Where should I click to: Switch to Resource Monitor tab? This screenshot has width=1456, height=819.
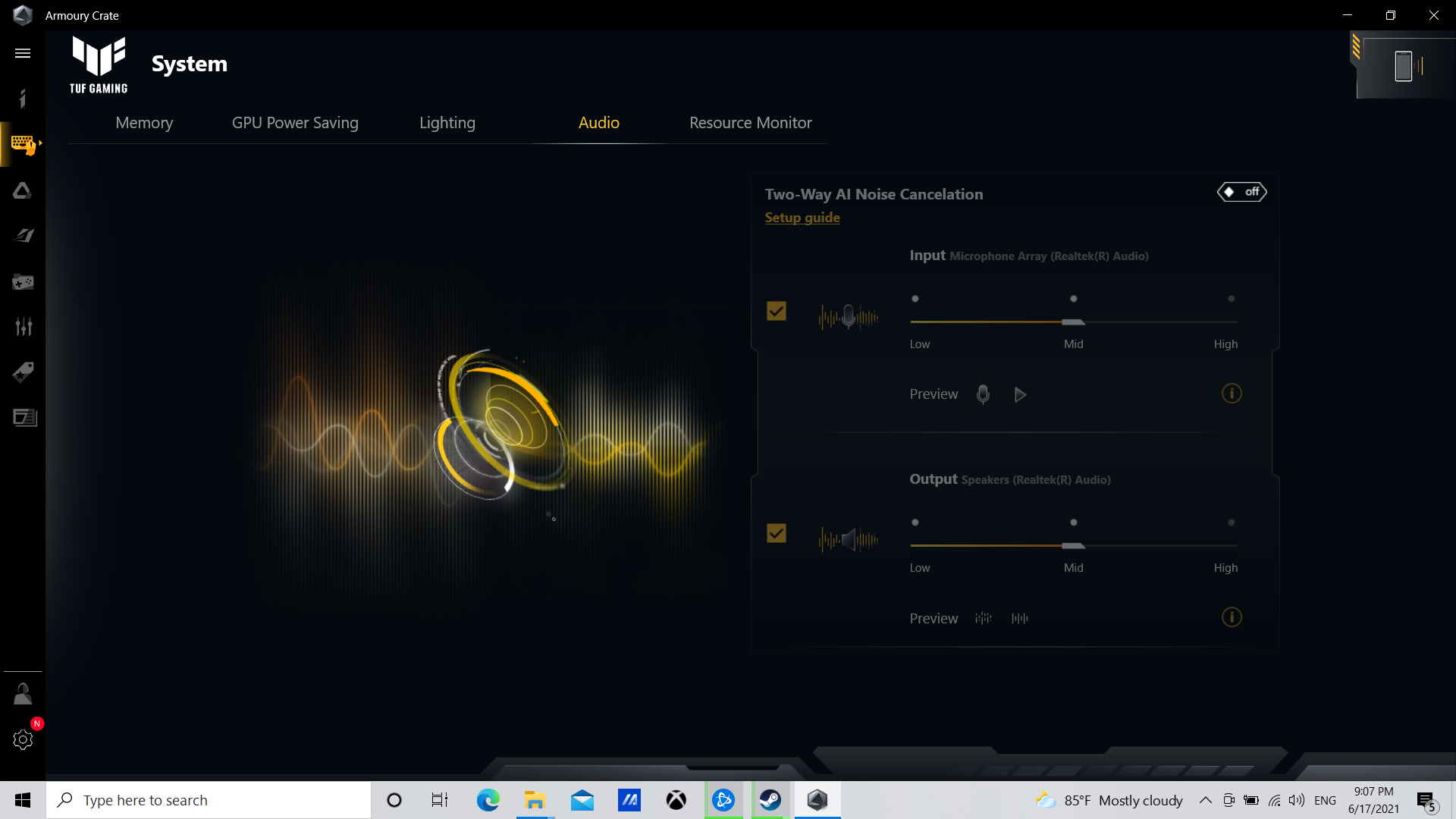click(751, 123)
